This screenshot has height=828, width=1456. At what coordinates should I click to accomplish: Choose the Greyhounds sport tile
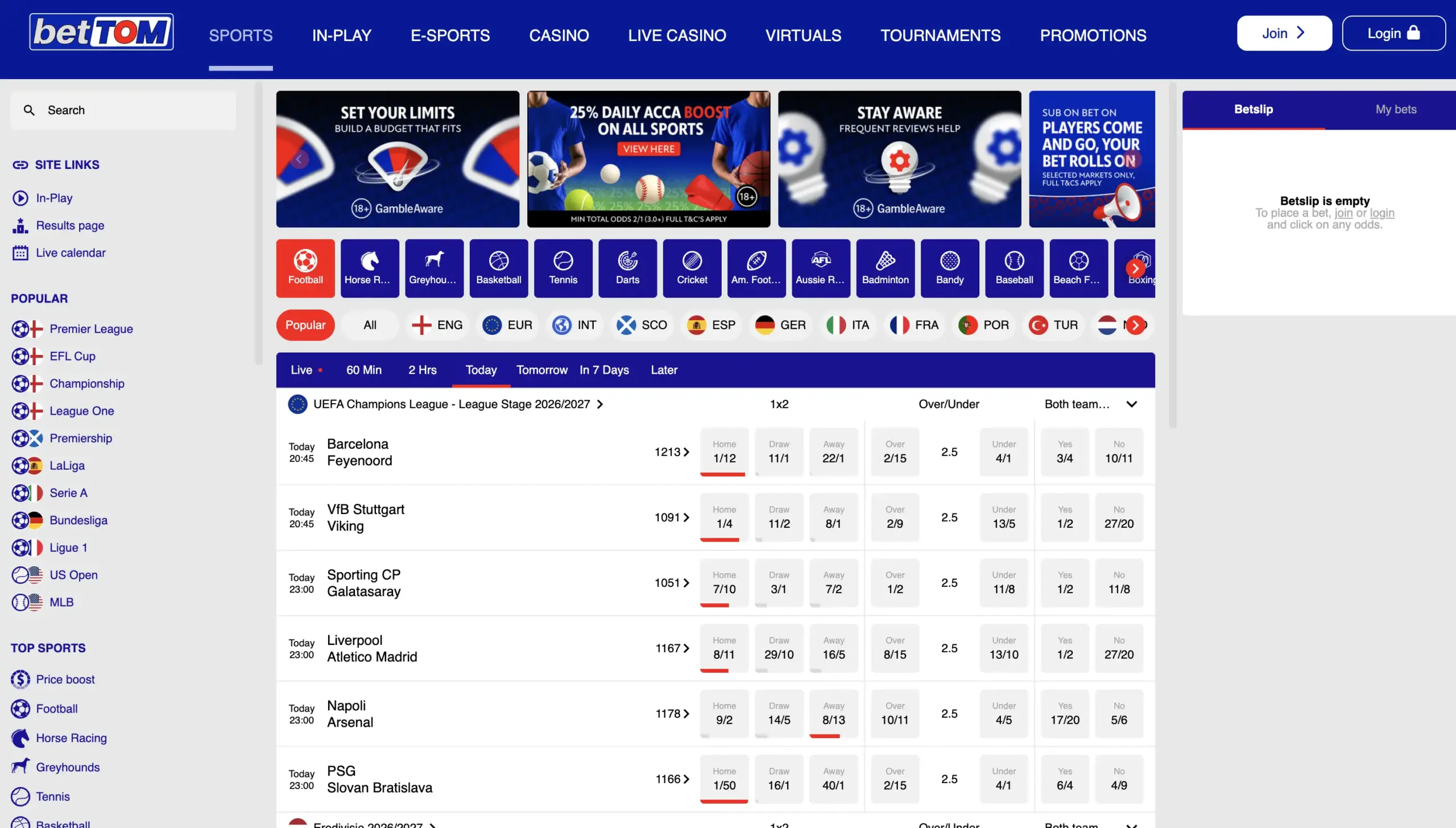[x=434, y=268]
